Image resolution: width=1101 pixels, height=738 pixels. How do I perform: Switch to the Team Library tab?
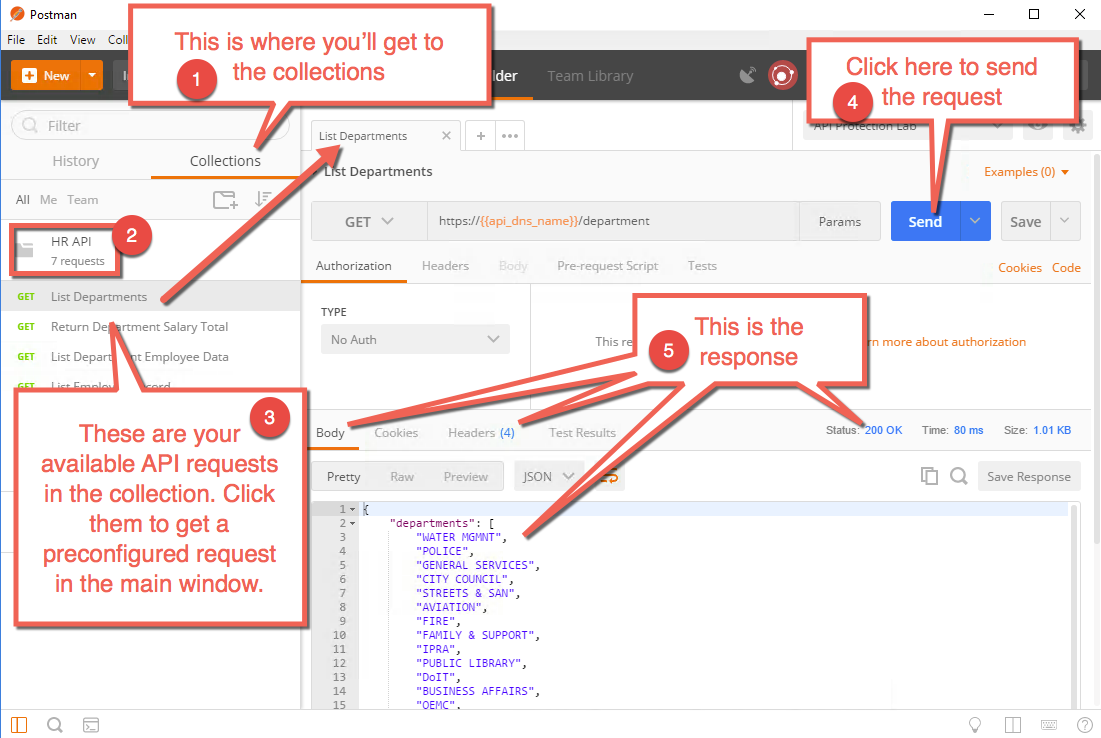[x=590, y=76]
